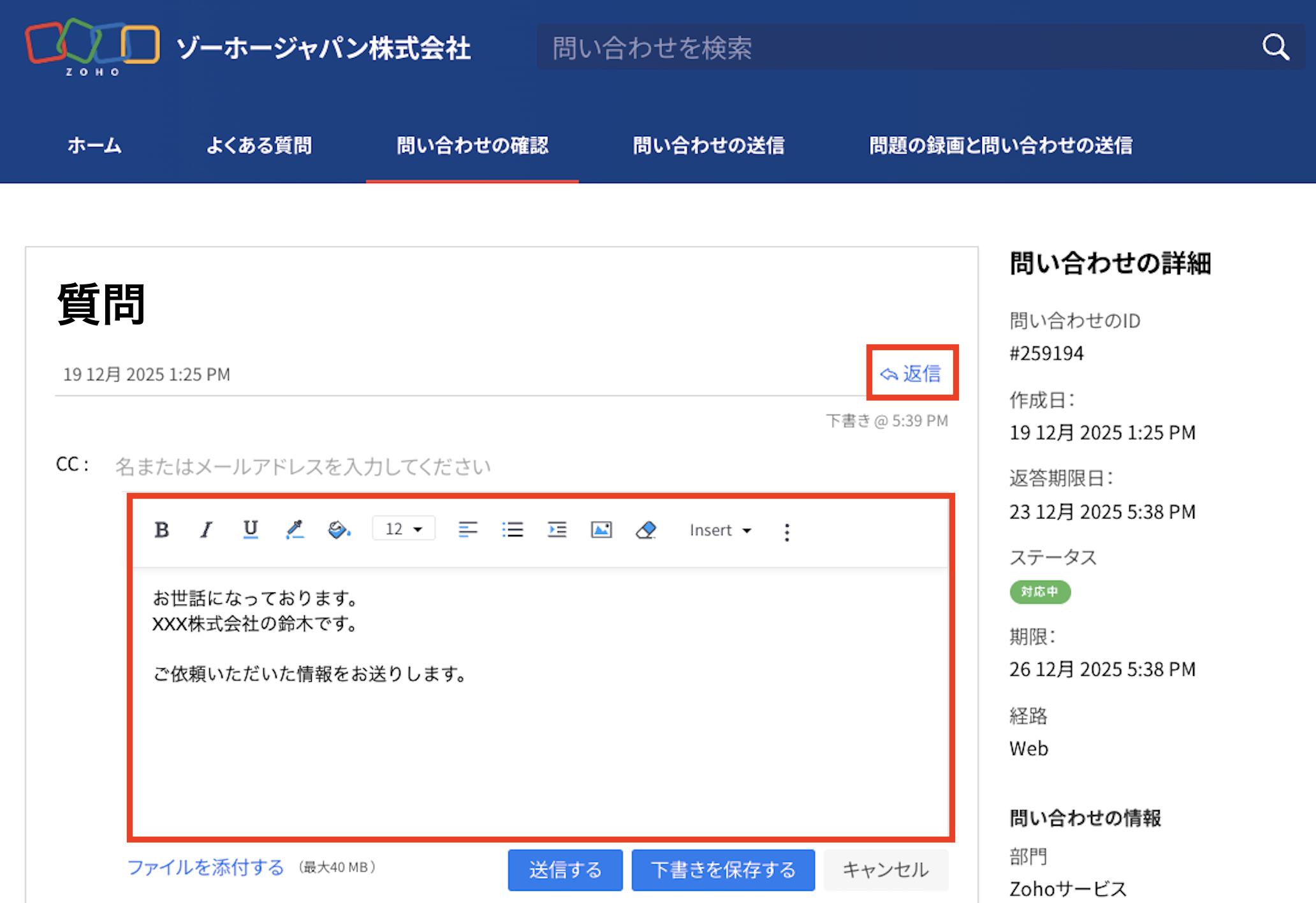
Task: Open the 問い合わせの送信 tab
Action: click(708, 145)
